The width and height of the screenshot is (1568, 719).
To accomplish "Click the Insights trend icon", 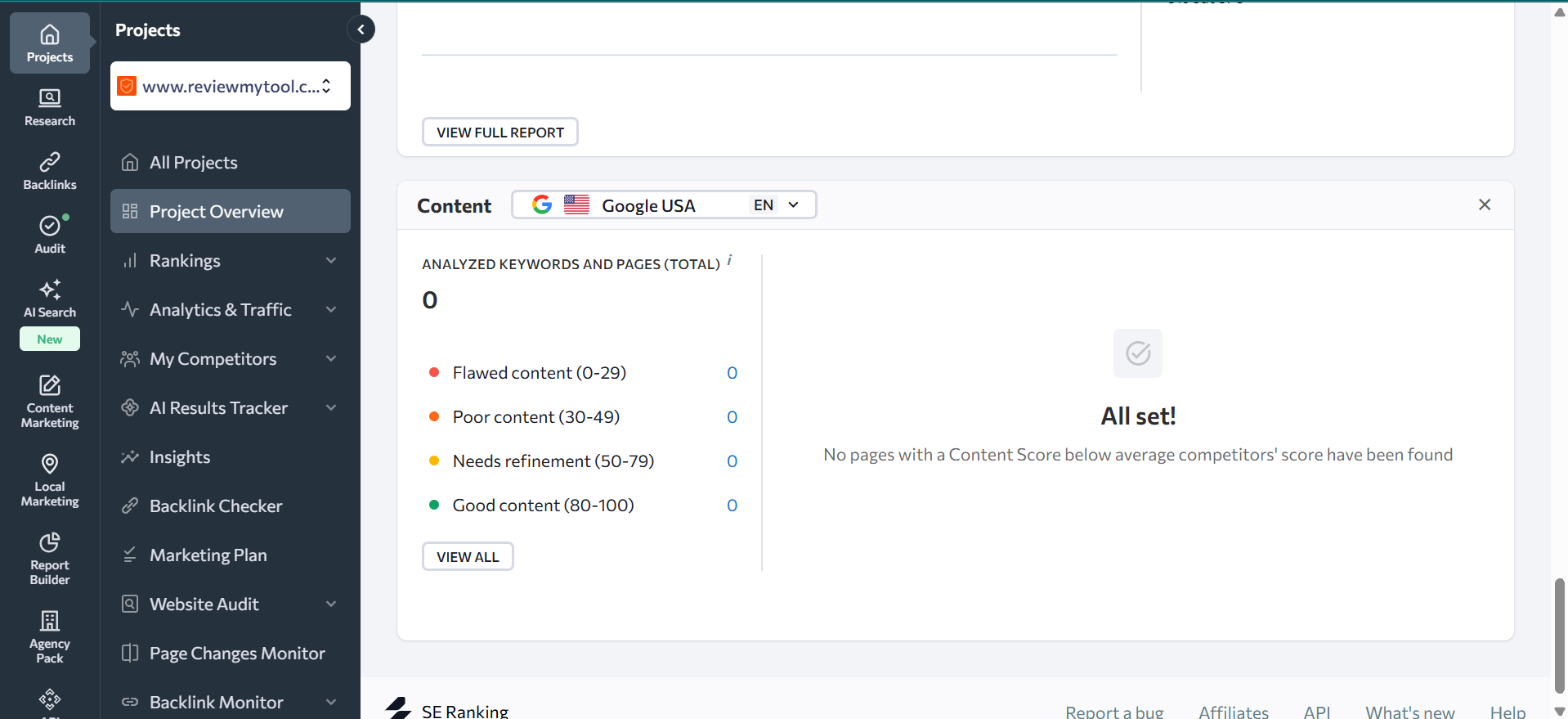I will click(x=130, y=456).
